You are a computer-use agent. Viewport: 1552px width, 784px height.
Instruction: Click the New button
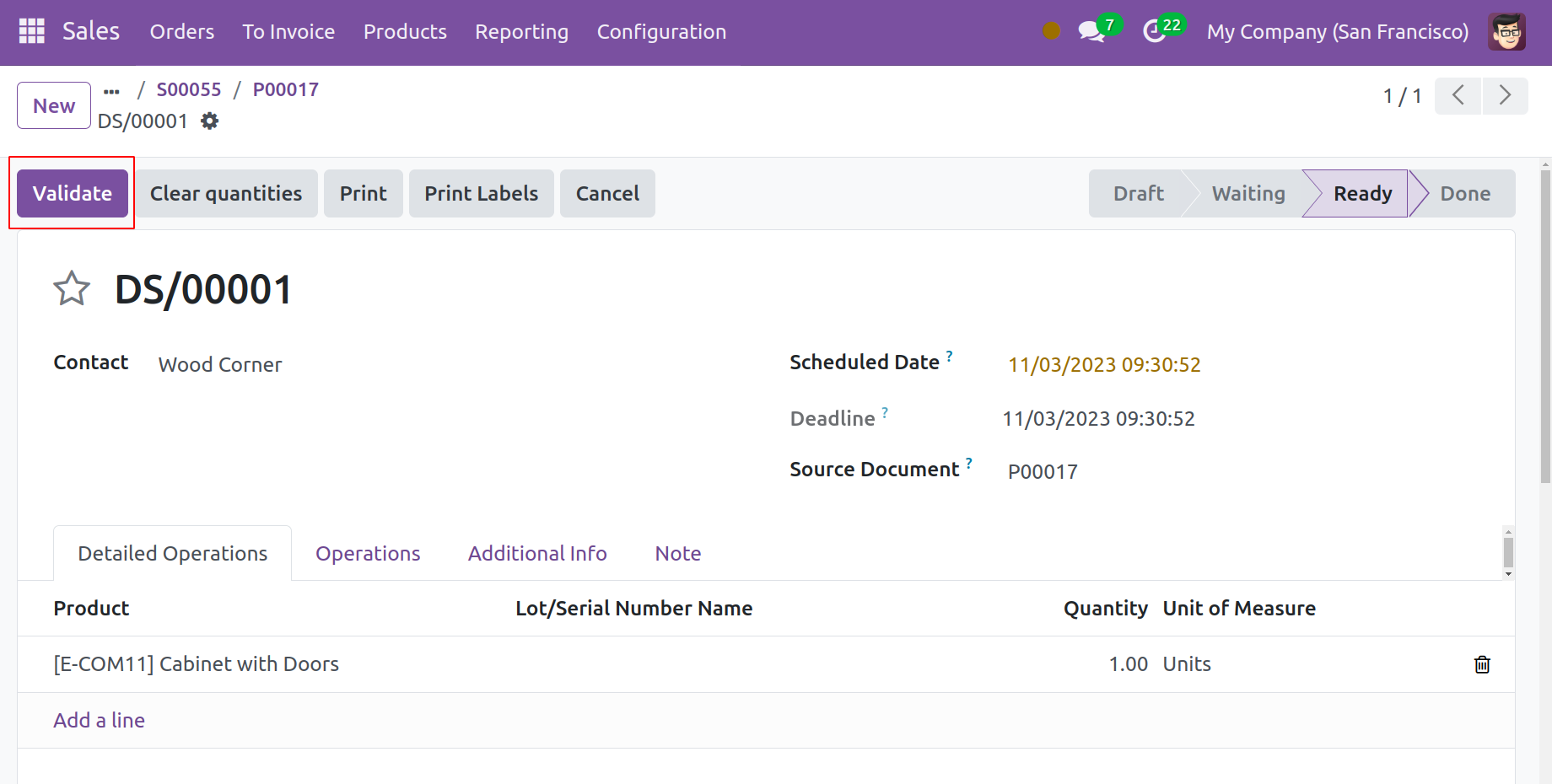click(54, 105)
